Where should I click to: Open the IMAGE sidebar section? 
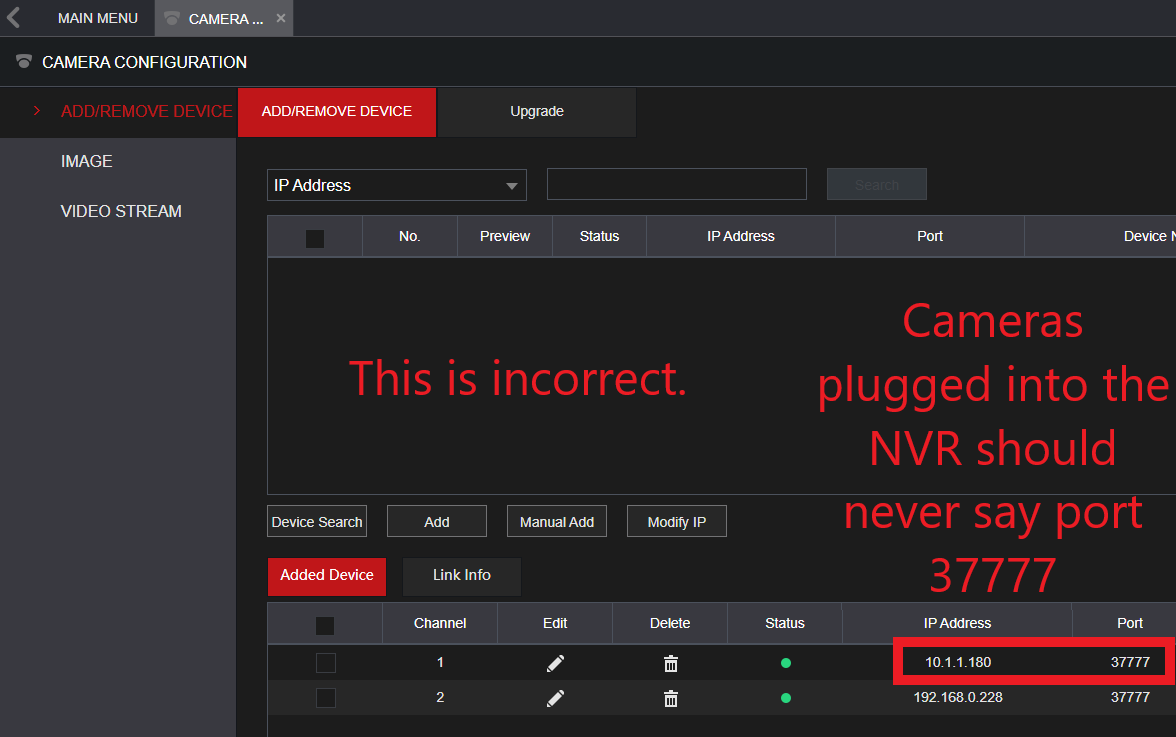coord(86,161)
